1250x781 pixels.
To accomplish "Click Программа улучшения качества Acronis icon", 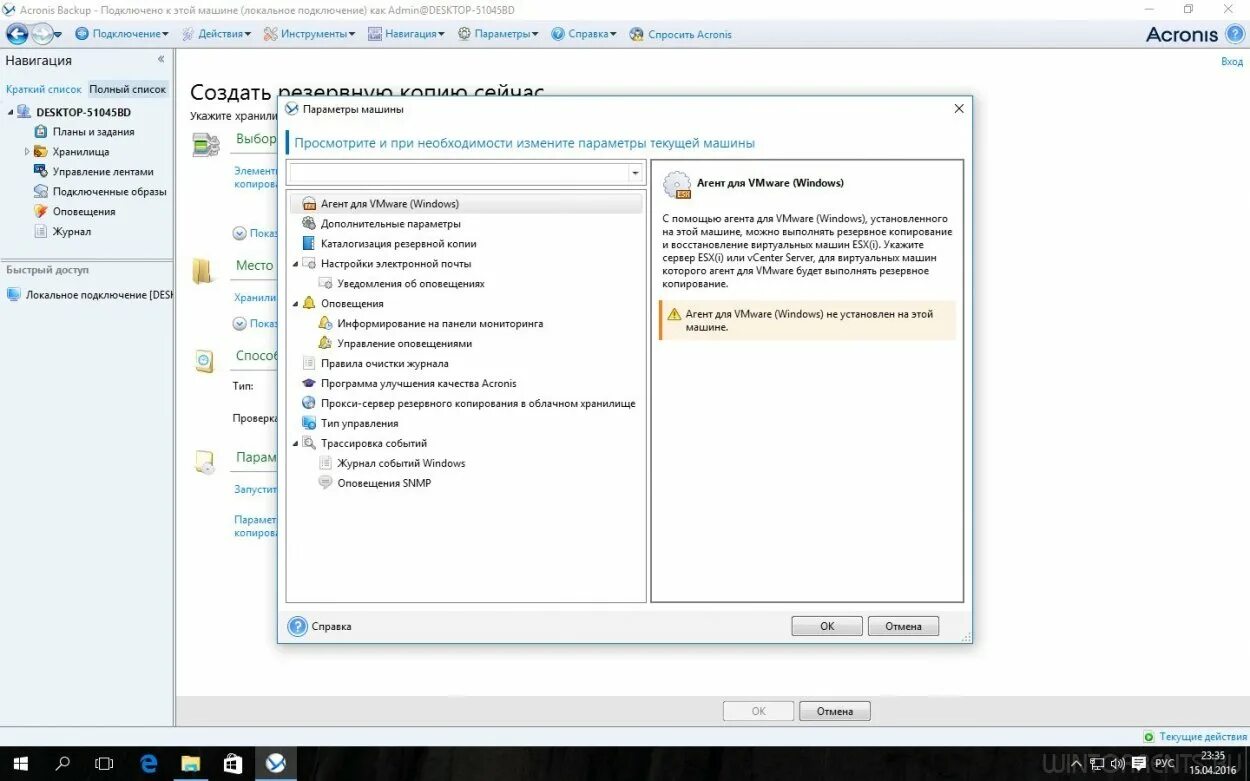I will click(309, 384).
